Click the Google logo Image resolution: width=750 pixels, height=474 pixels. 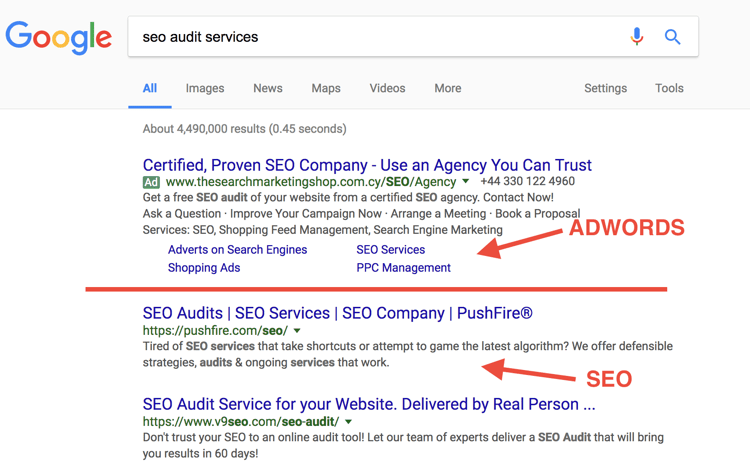pos(58,37)
